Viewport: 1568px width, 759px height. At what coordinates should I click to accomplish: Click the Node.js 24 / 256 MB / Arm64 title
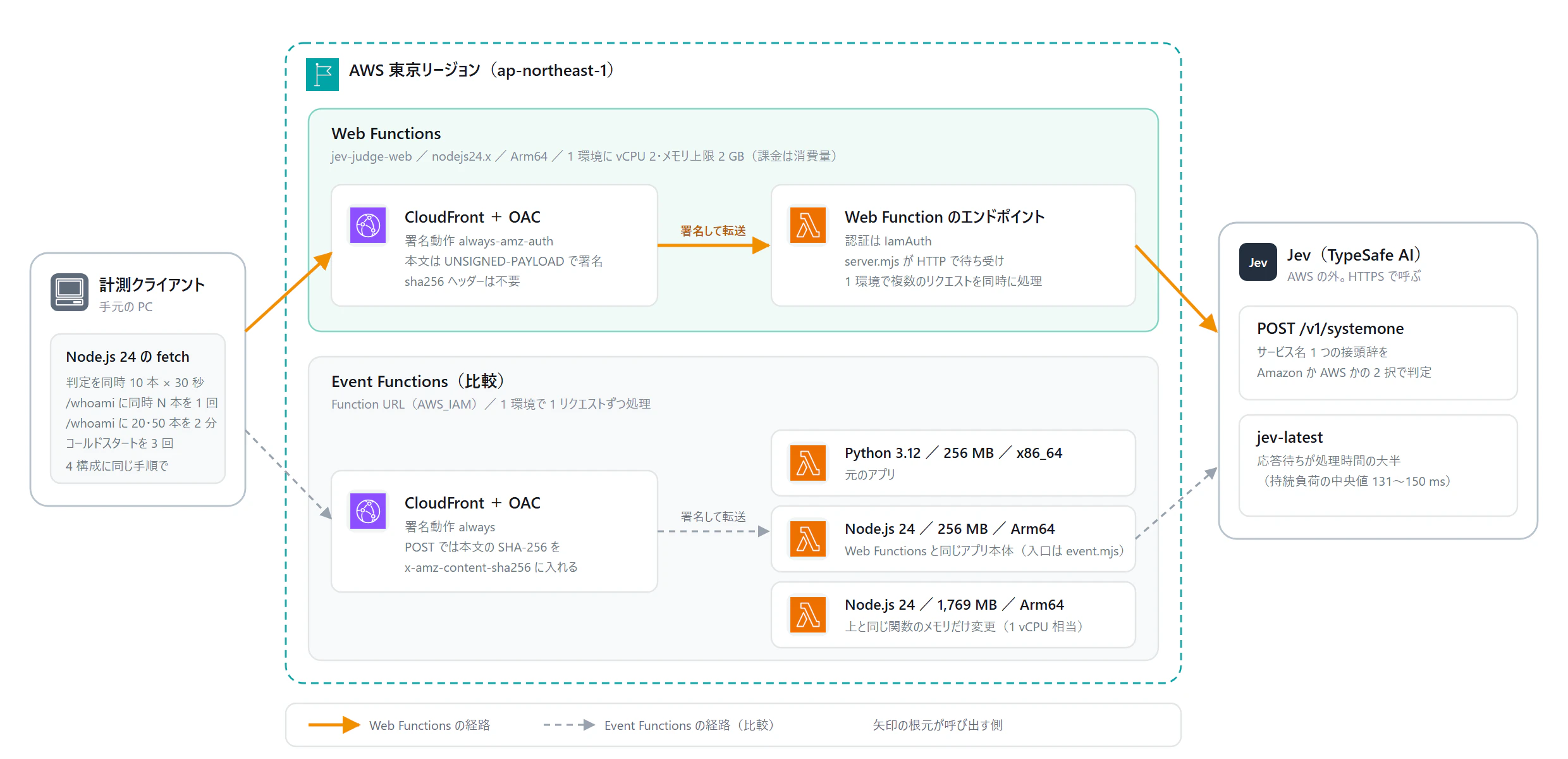point(950,529)
